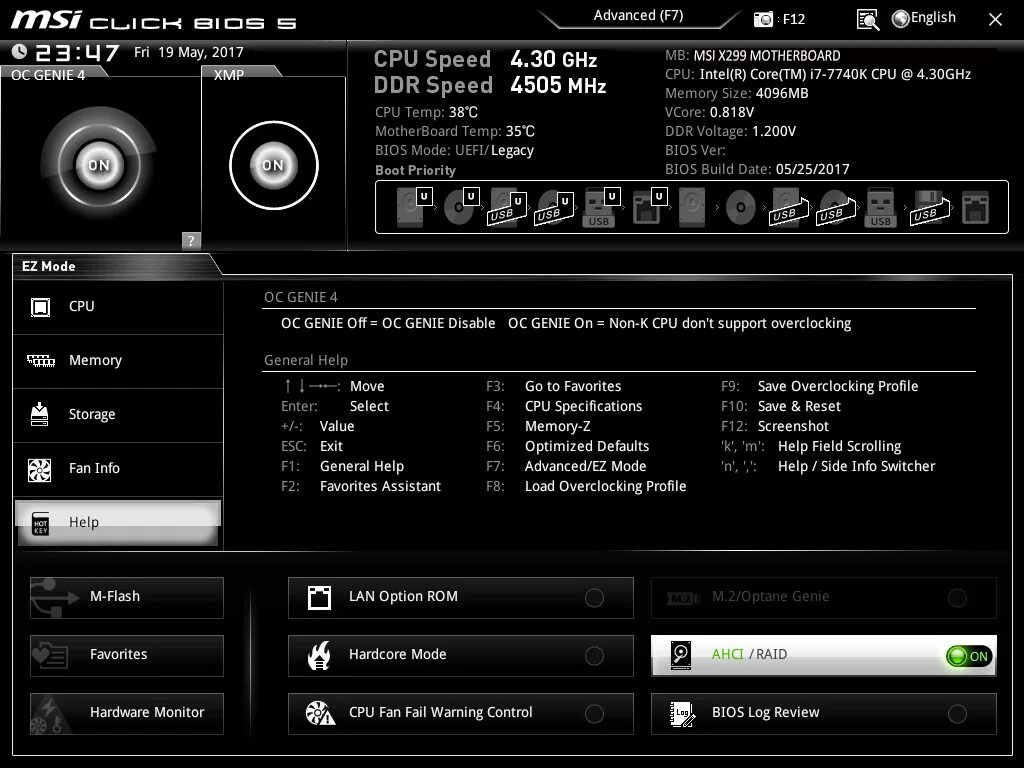Screen dimensions: 1024x768
Task: Click the DDR Voltage 1.200V reading
Action: 730,131
